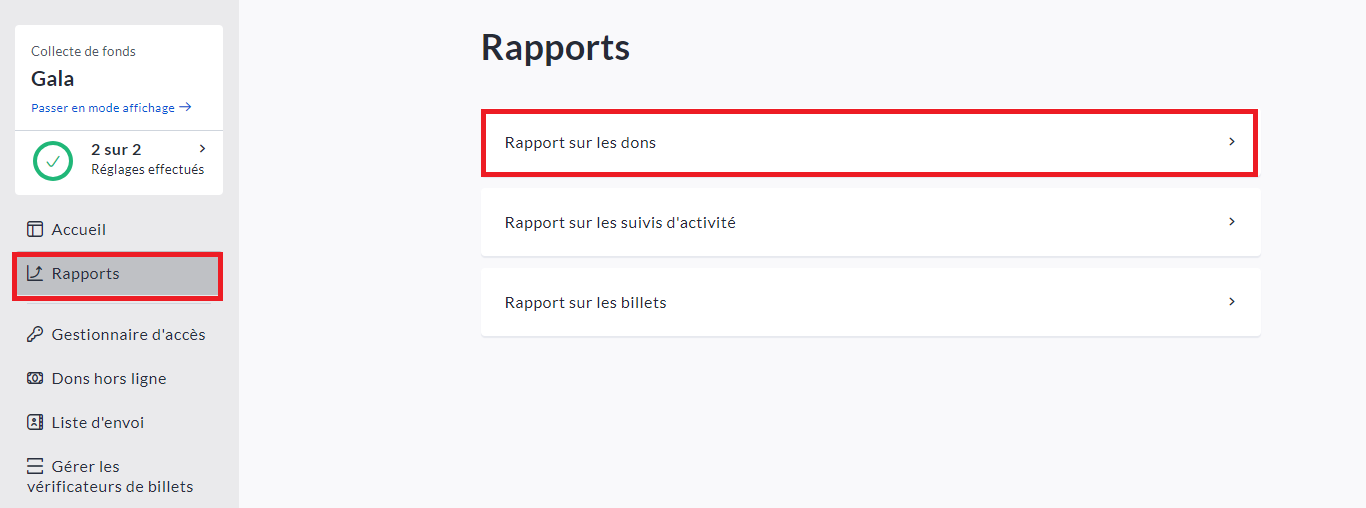The height and width of the screenshot is (508, 1366).
Task: Open Rapport sur les suivis d'activité chevron
Action: click(x=1232, y=222)
